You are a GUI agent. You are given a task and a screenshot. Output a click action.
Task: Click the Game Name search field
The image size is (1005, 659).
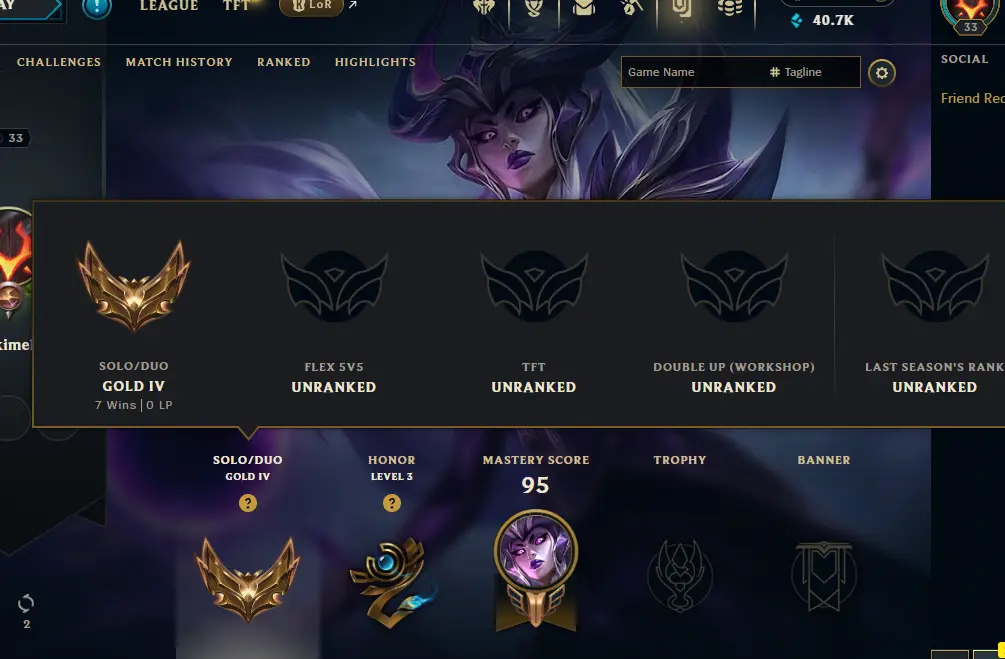point(692,72)
